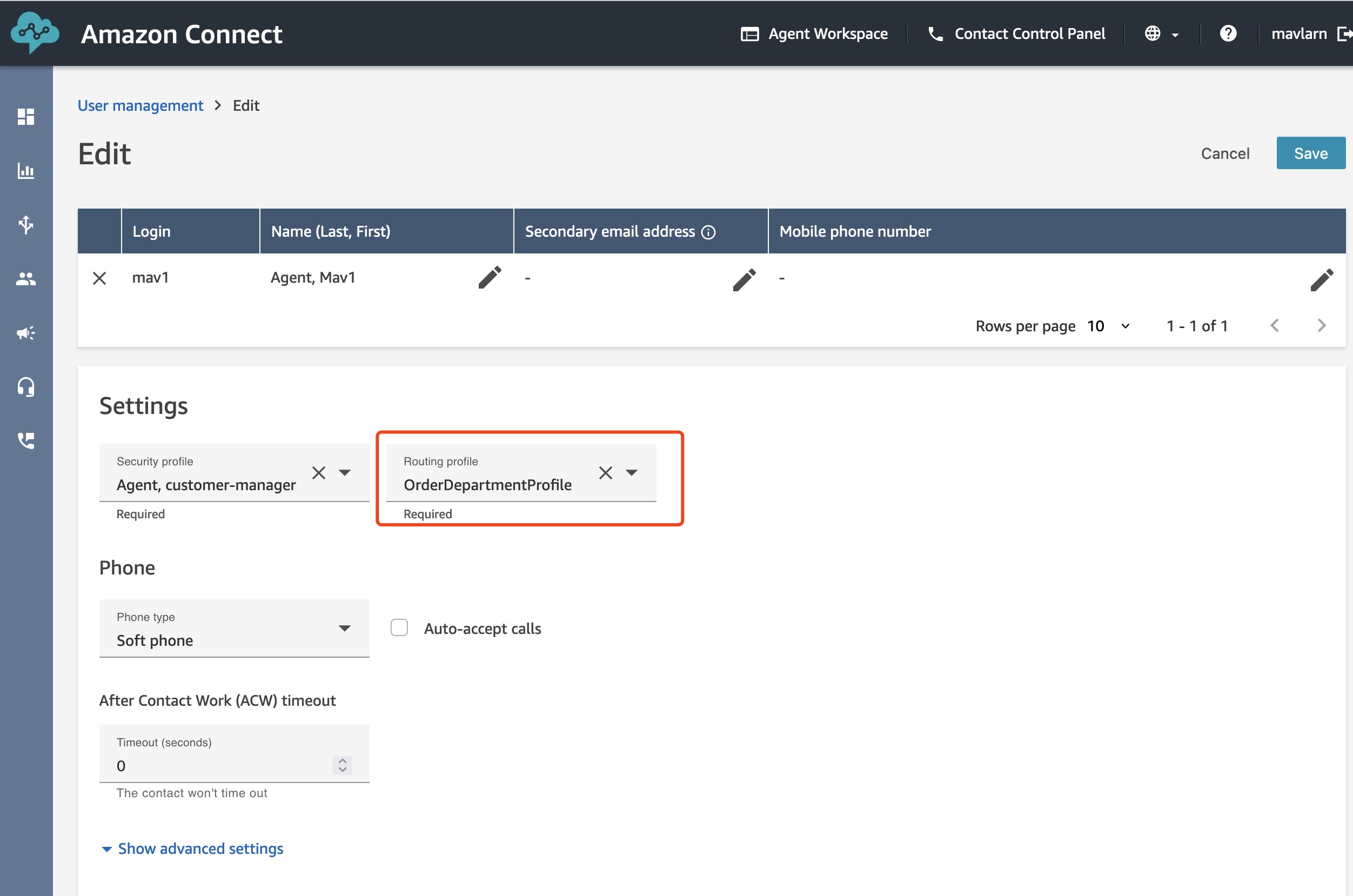The width and height of the screenshot is (1353, 896).
Task: Open the phone channels sidebar icon
Action: coord(26,440)
